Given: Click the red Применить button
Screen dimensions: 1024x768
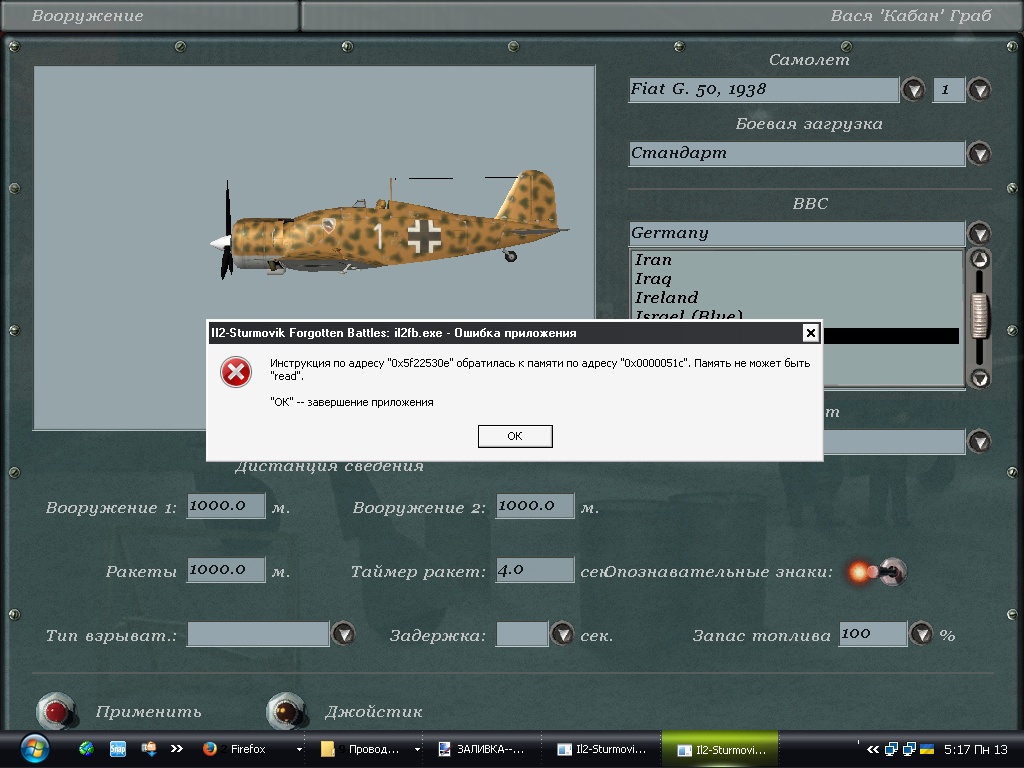Looking at the screenshot, I should (56, 712).
